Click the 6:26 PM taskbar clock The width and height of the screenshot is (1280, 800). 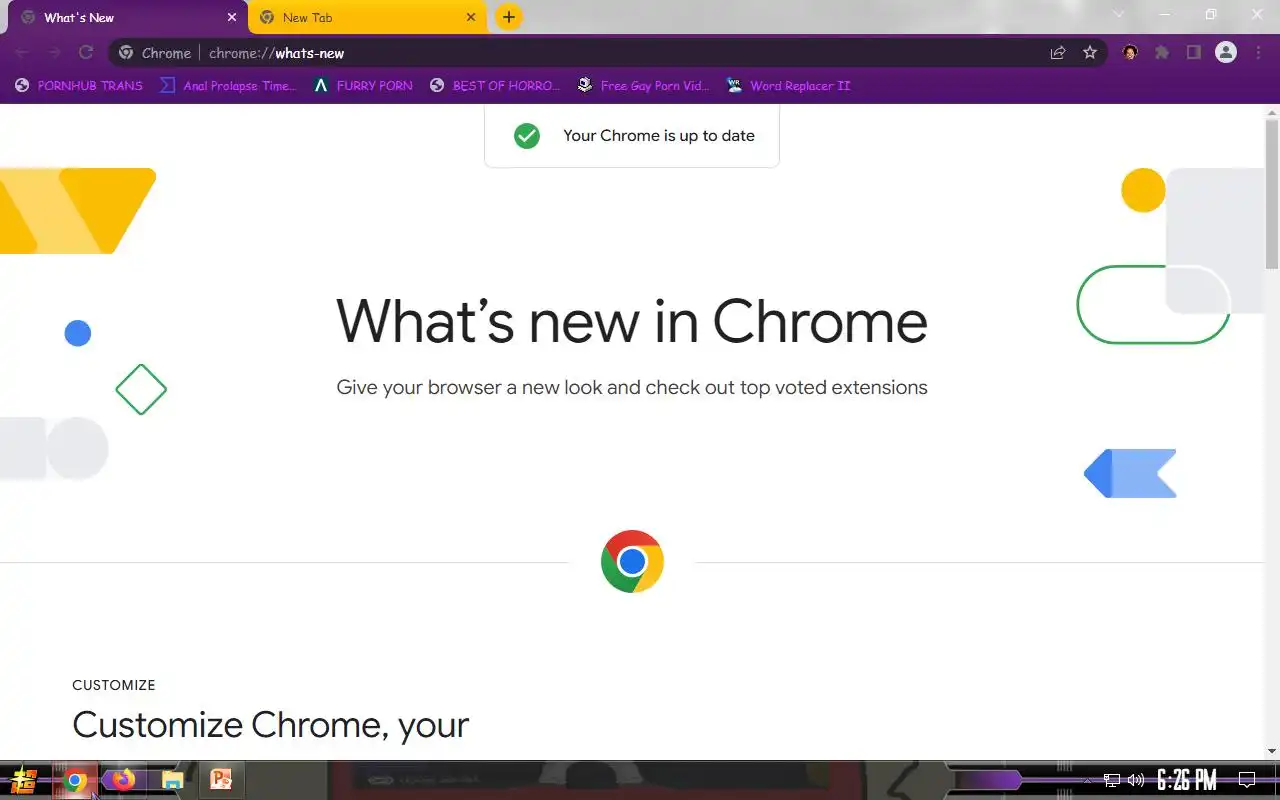1187,780
